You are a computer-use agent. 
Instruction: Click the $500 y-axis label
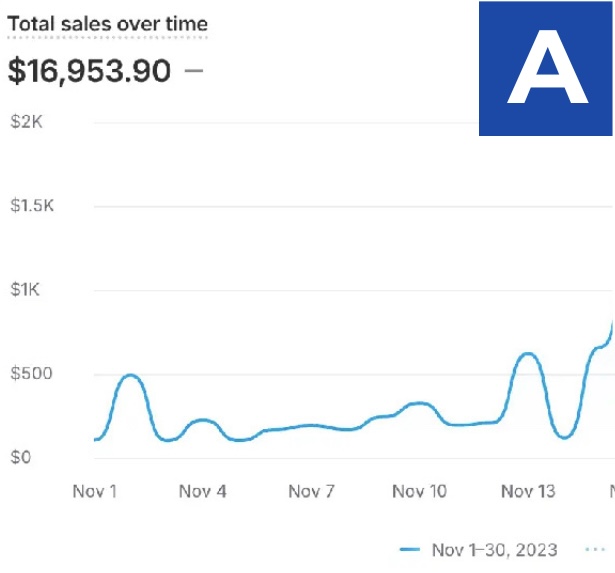tap(31, 373)
